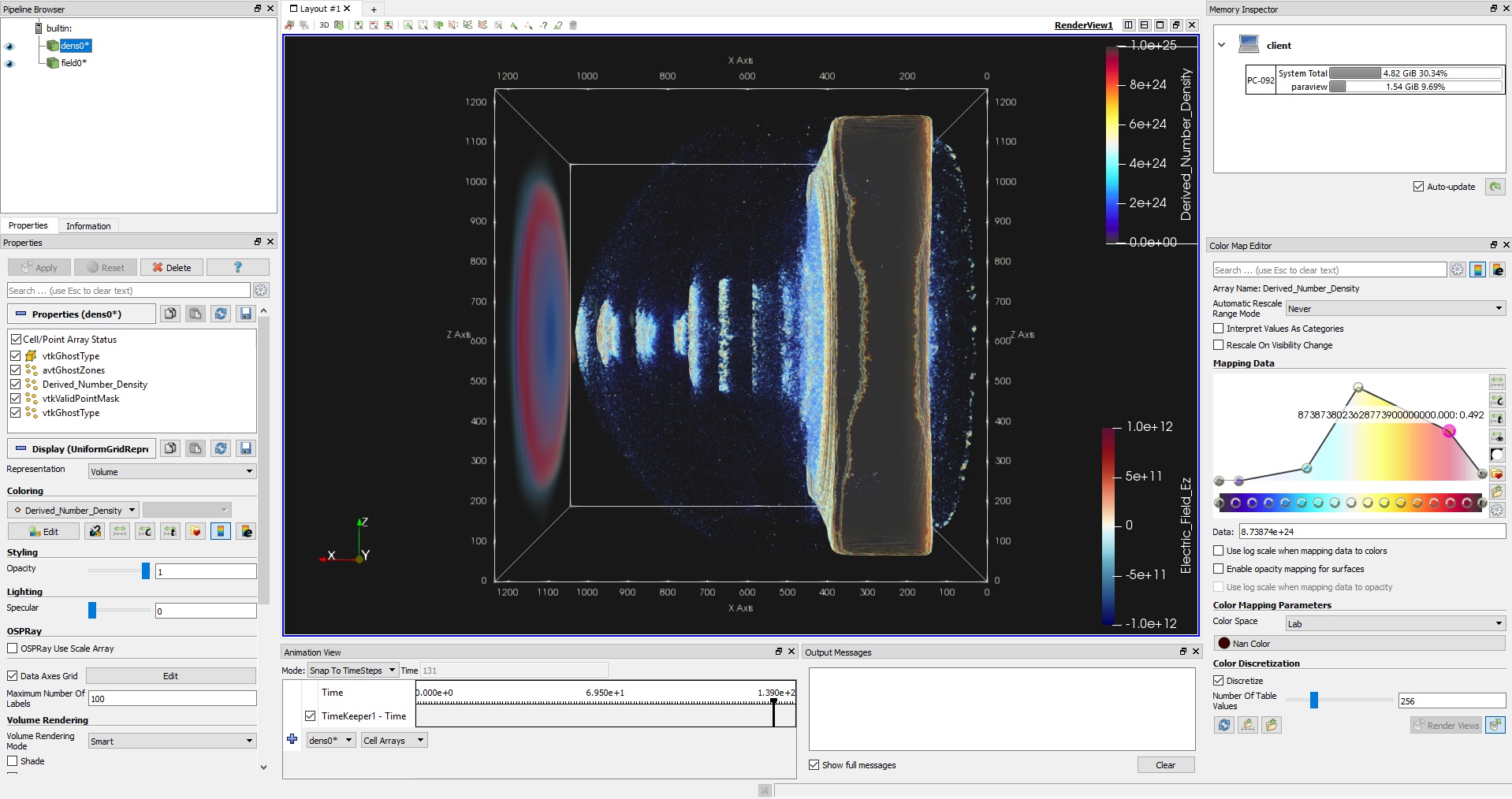Click Number Of Table Values slider handle
The width and height of the screenshot is (1512, 799).
pyautogui.click(x=1314, y=700)
